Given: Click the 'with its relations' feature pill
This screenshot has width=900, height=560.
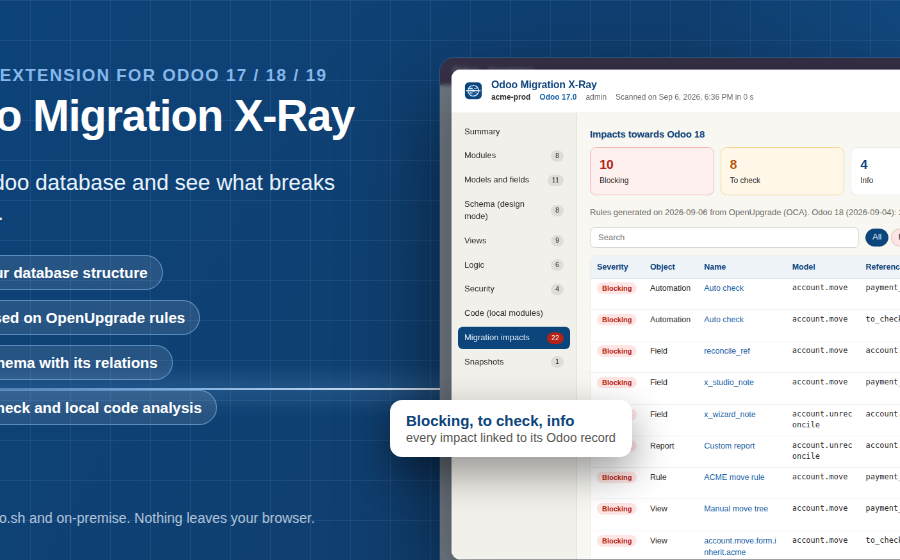Looking at the screenshot, I should (x=84, y=363).
